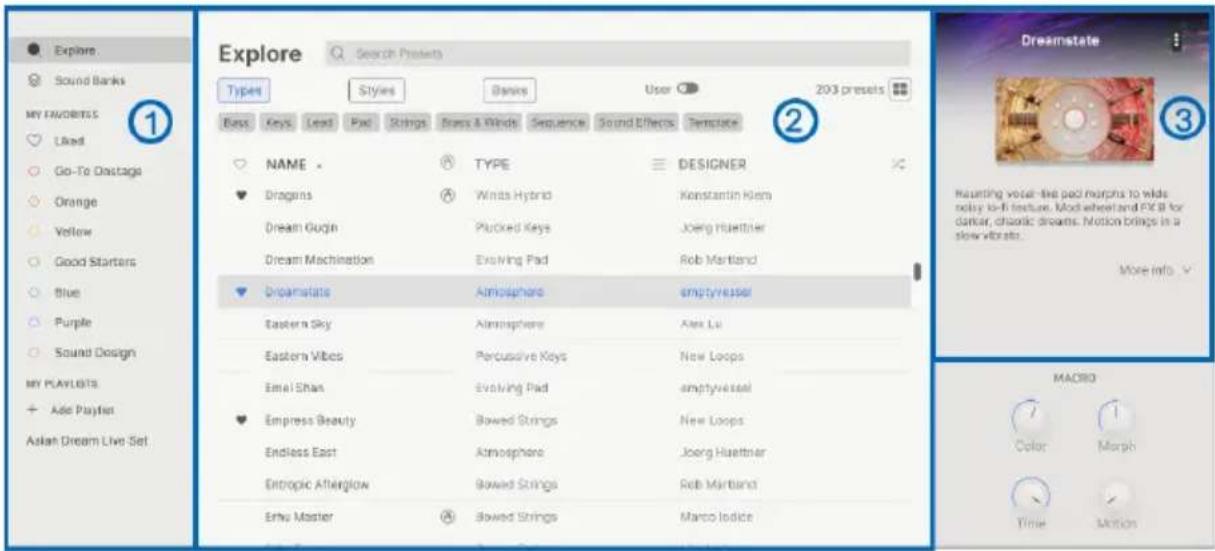Select the Banks filter tab
The width and height of the screenshot is (1215, 551).
coord(510,90)
